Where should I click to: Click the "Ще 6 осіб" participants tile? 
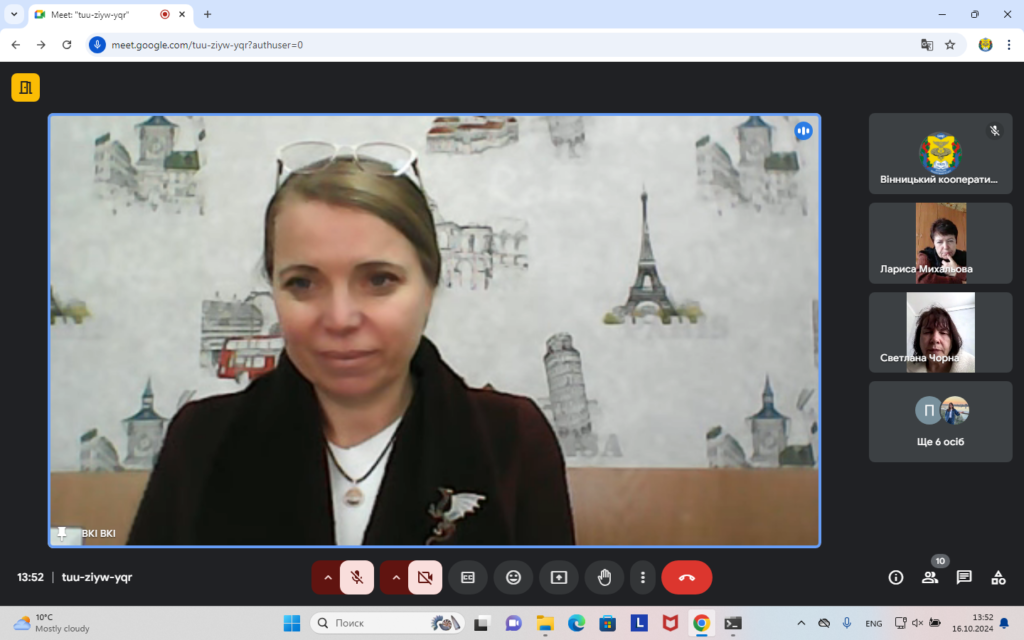pos(940,421)
